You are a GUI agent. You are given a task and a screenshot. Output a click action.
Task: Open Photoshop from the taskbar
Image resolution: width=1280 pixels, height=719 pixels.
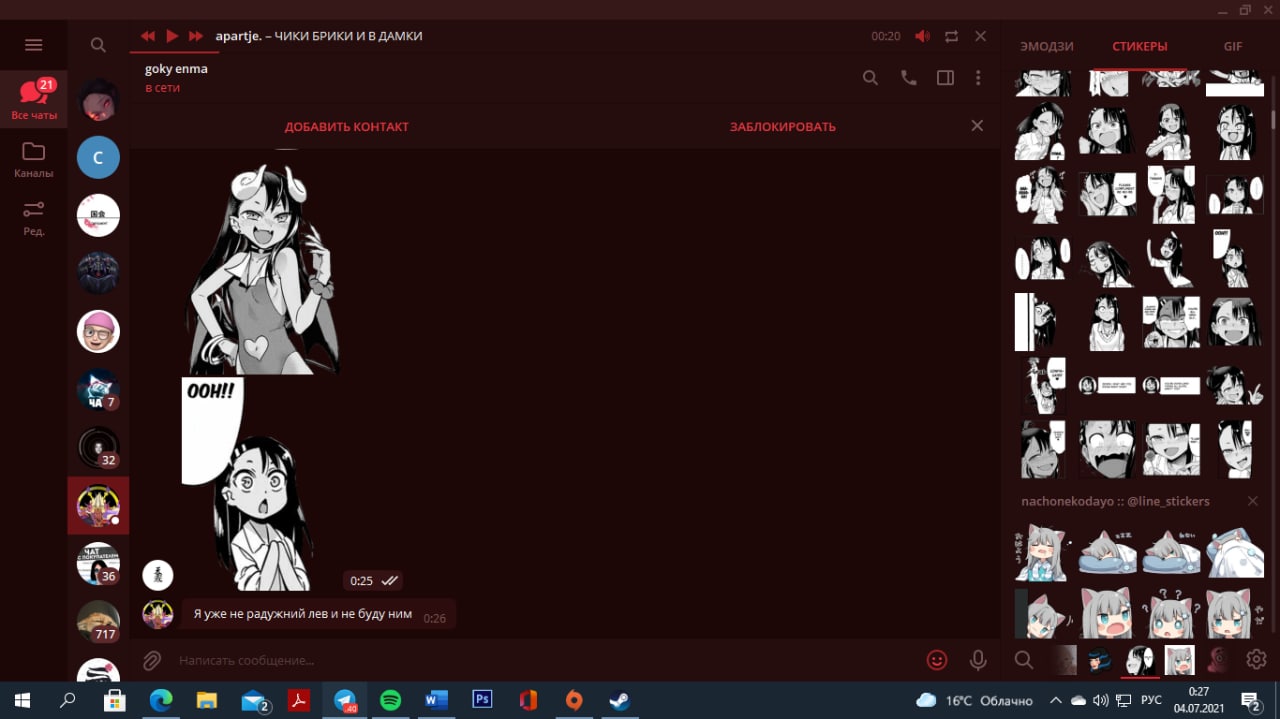pos(482,700)
